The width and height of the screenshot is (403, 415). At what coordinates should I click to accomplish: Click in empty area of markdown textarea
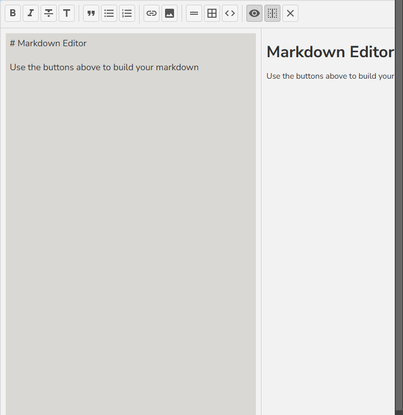click(131, 233)
